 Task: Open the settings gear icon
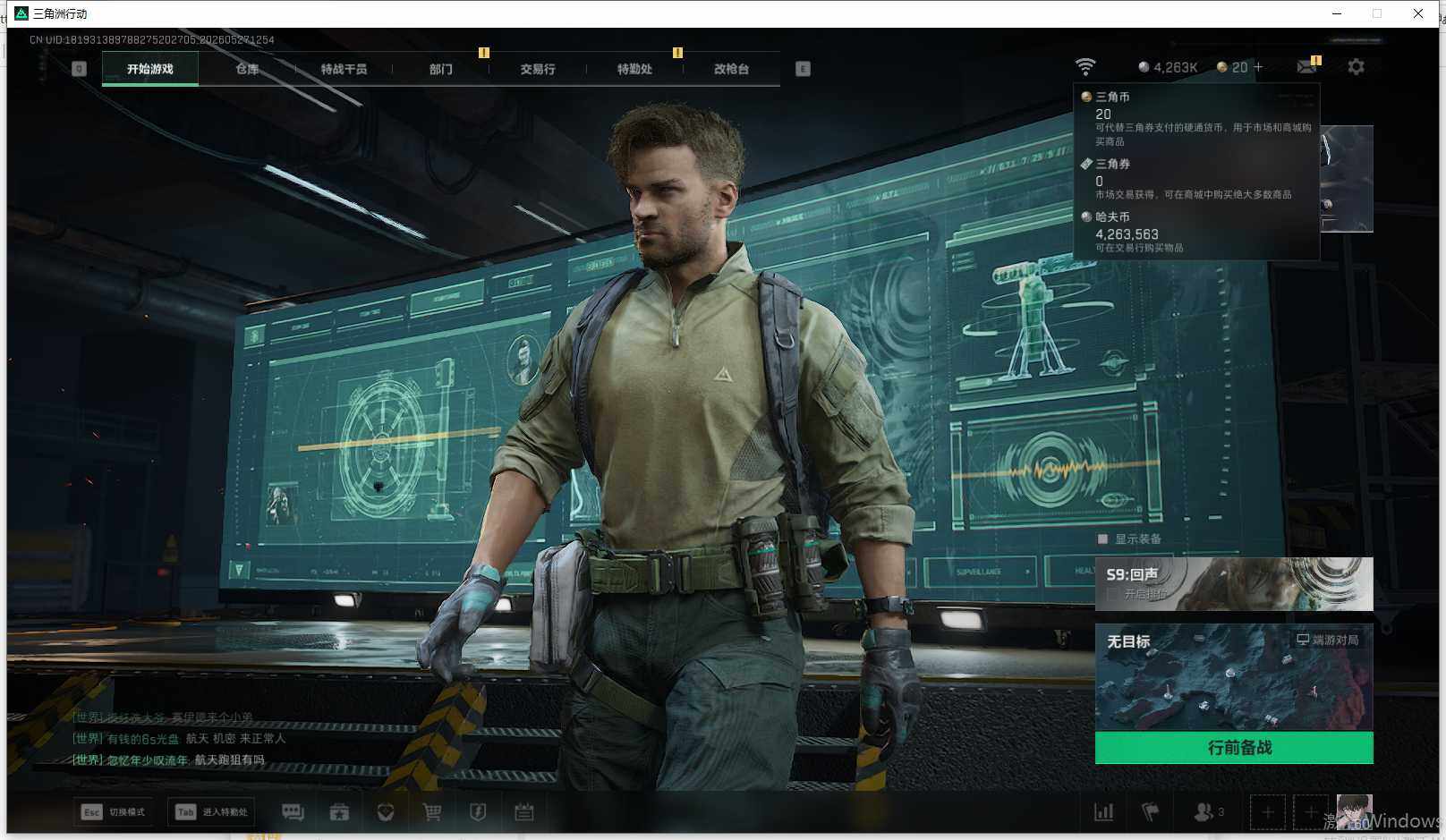click(x=1356, y=67)
